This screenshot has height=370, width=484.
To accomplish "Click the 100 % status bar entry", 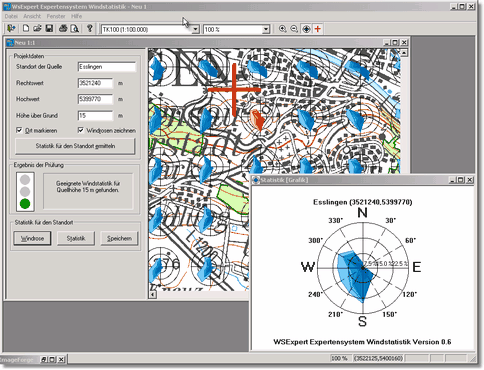I will point(339,359).
